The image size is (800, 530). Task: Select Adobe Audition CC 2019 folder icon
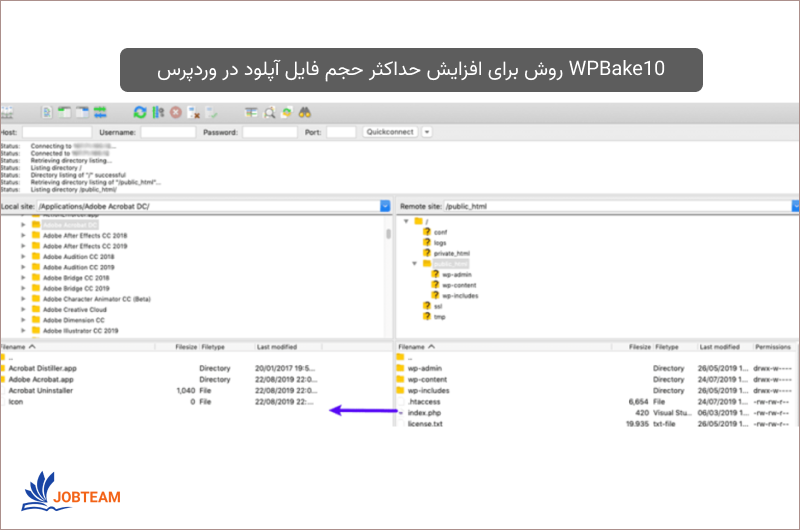(x=36, y=267)
